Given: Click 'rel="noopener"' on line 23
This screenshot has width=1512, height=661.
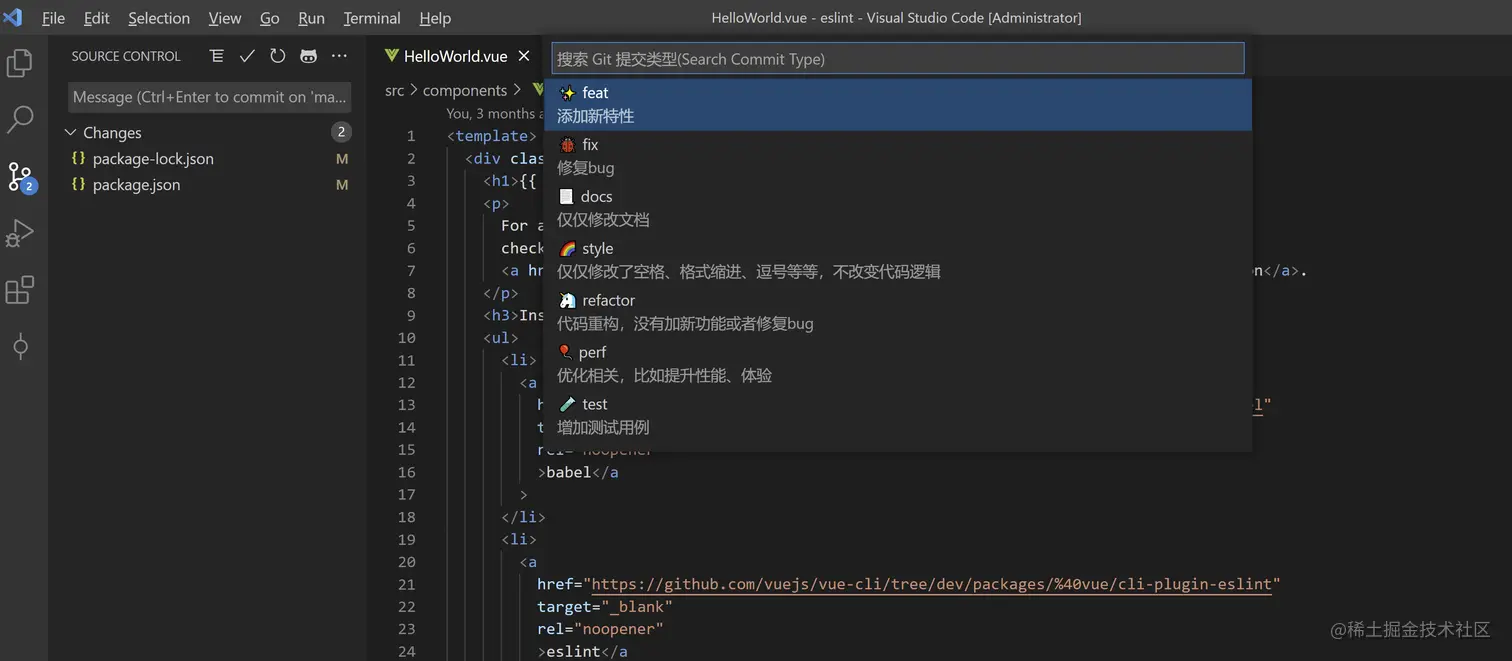Looking at the screenshot, I should (600, 629).
